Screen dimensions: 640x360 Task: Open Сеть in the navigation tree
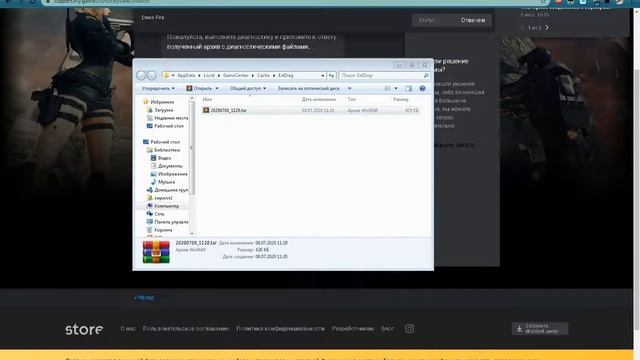156,214
